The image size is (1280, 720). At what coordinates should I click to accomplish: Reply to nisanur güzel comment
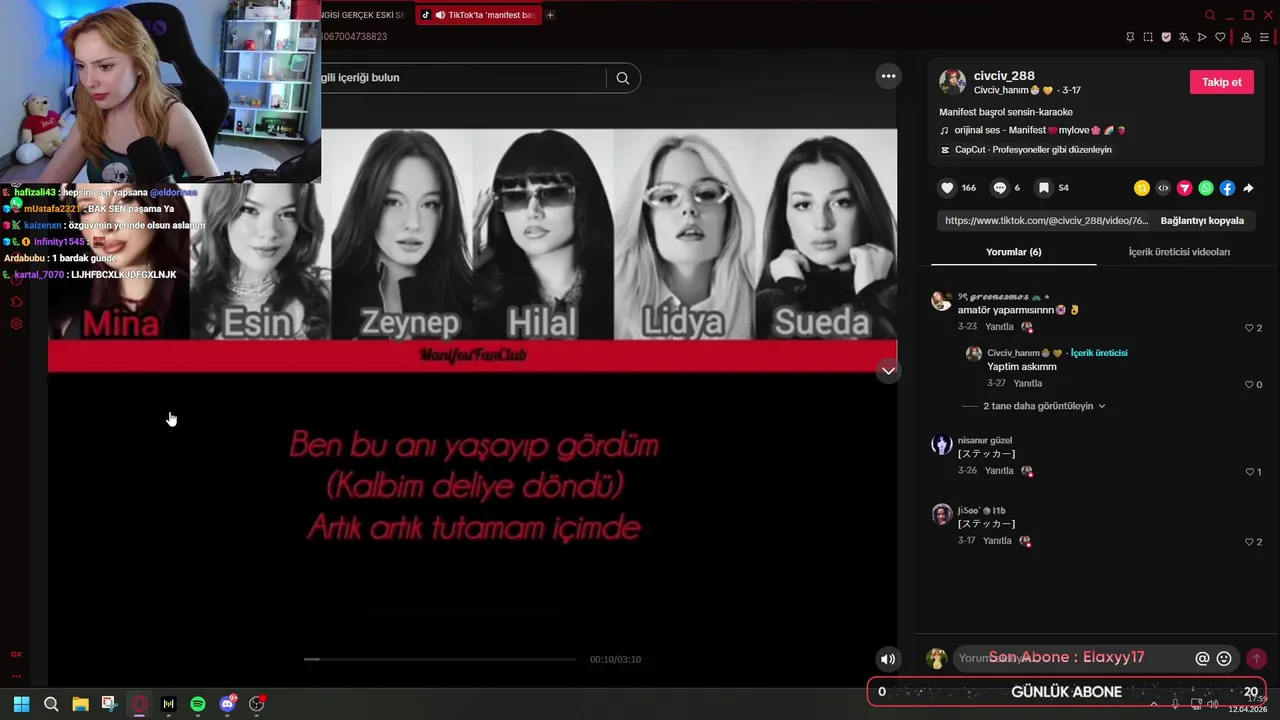999,471
